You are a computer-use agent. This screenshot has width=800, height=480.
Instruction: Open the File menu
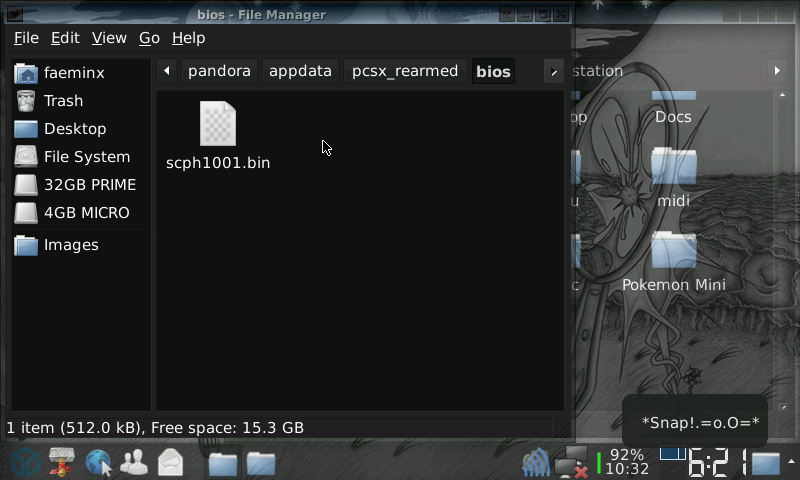(x=26, y=38)
